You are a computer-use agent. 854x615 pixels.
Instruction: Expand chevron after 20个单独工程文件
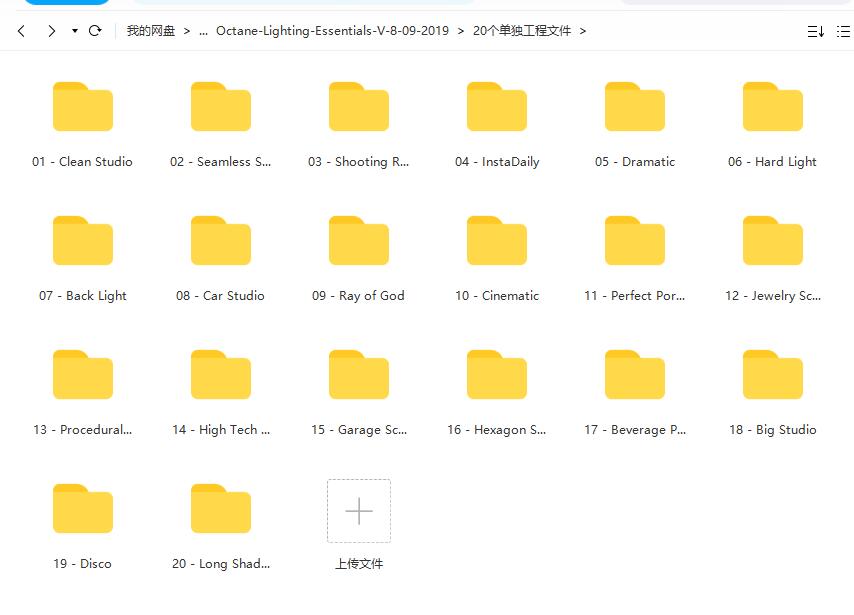point(583,31)
